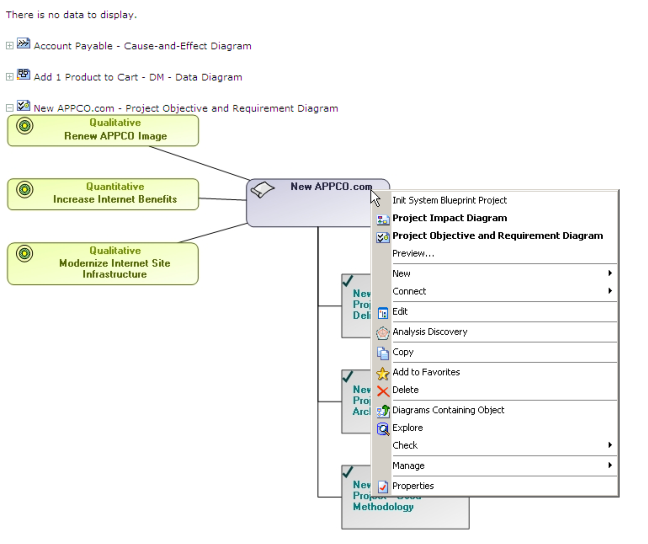Click the Renew APPCO Image objective icon

[x=25, y=126]
